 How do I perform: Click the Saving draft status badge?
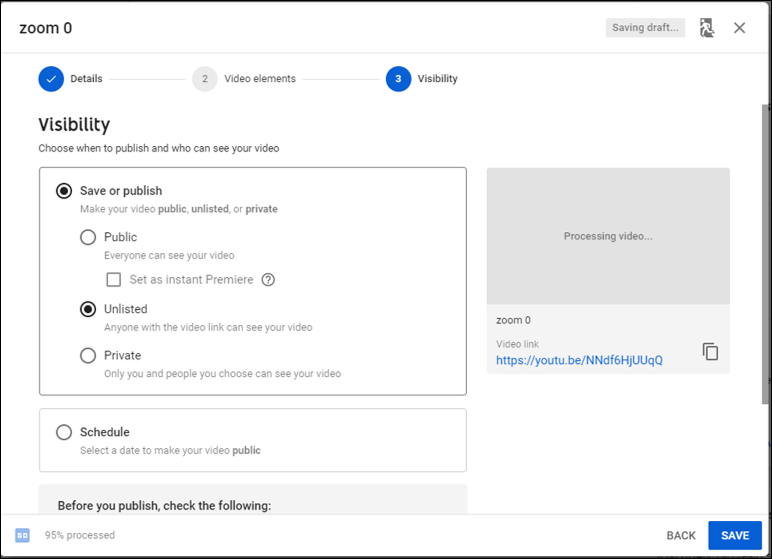645,28
